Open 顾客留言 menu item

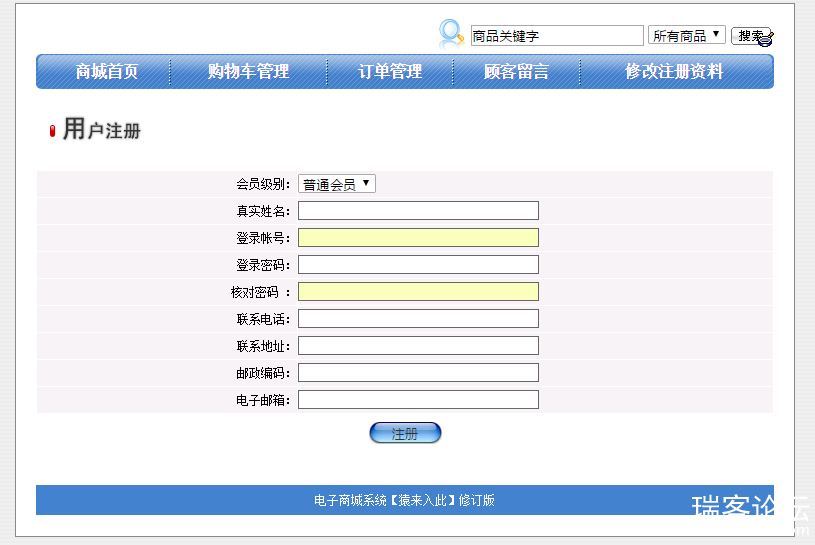pos(516,72)
